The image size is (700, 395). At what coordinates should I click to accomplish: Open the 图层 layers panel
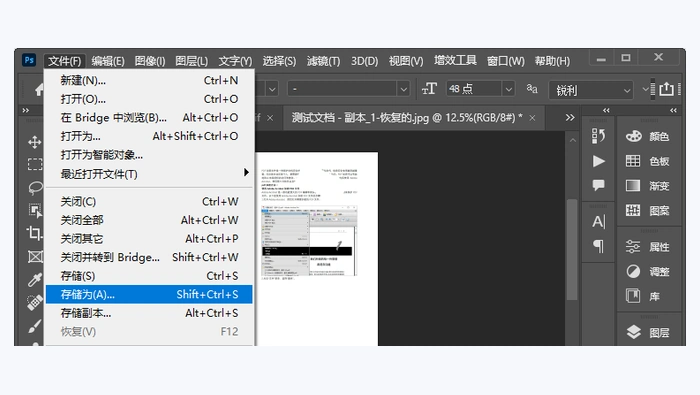point(648,333)
